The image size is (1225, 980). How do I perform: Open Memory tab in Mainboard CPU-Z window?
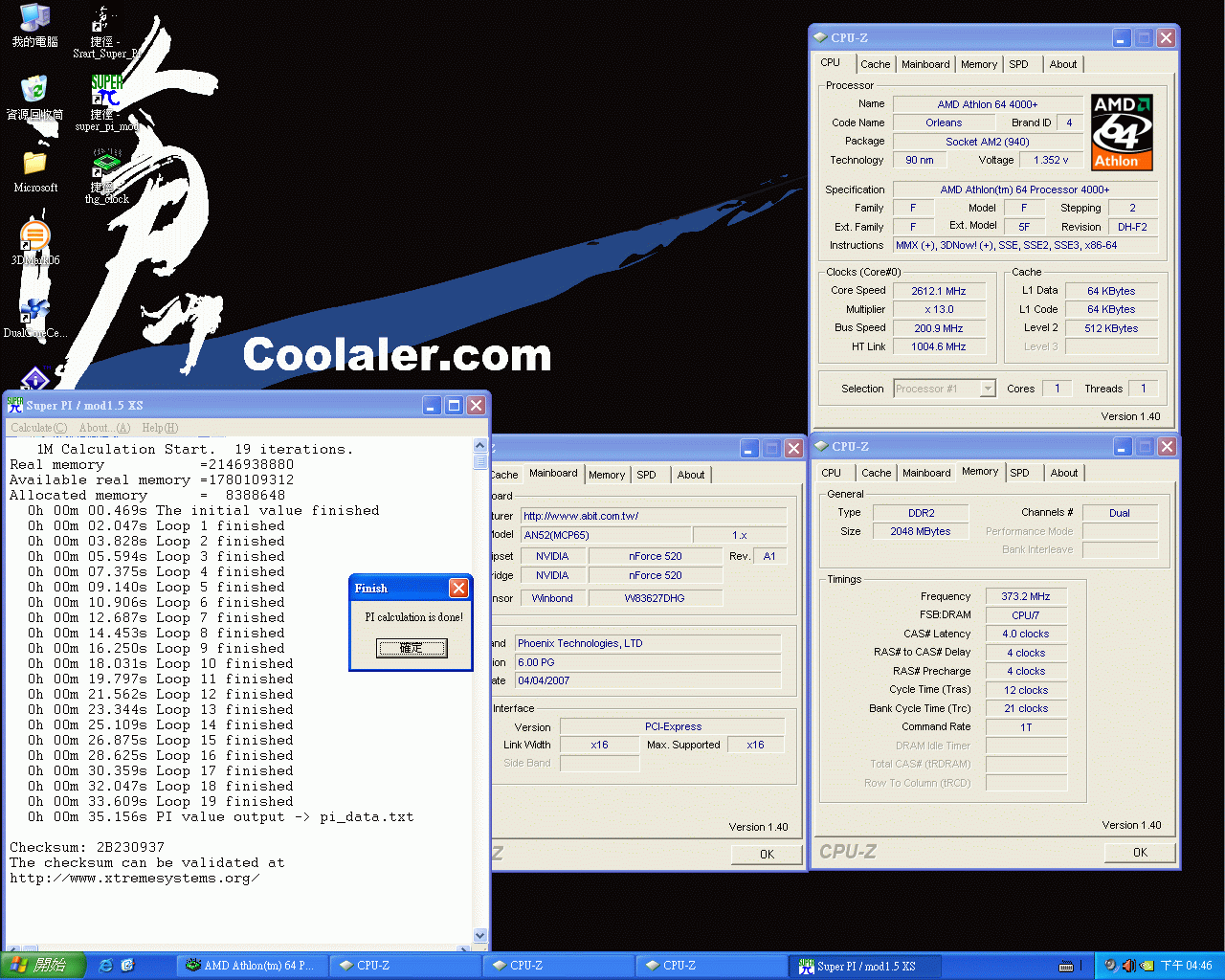point(607,475)
